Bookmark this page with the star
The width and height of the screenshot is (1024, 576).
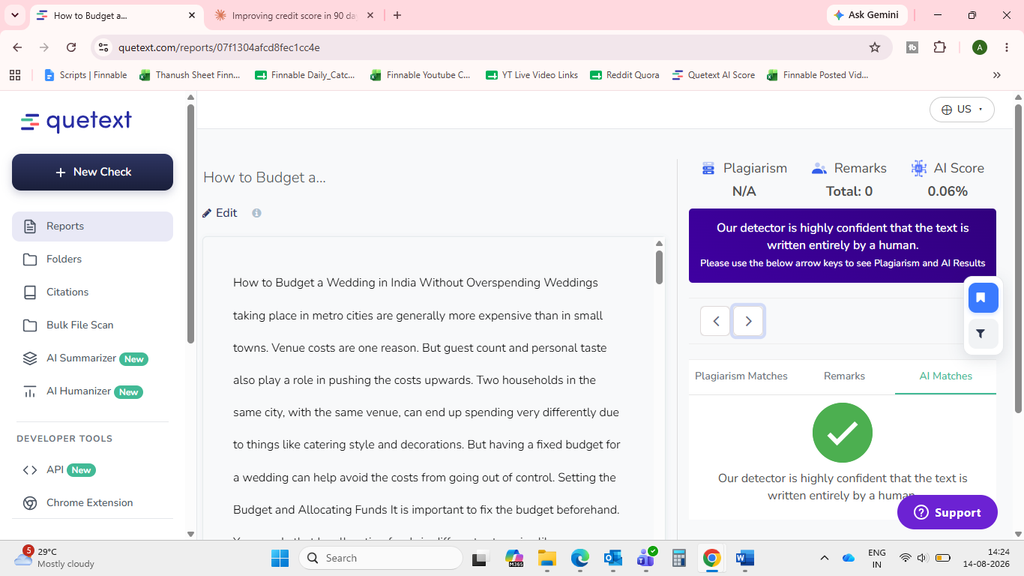click(874, 48)
